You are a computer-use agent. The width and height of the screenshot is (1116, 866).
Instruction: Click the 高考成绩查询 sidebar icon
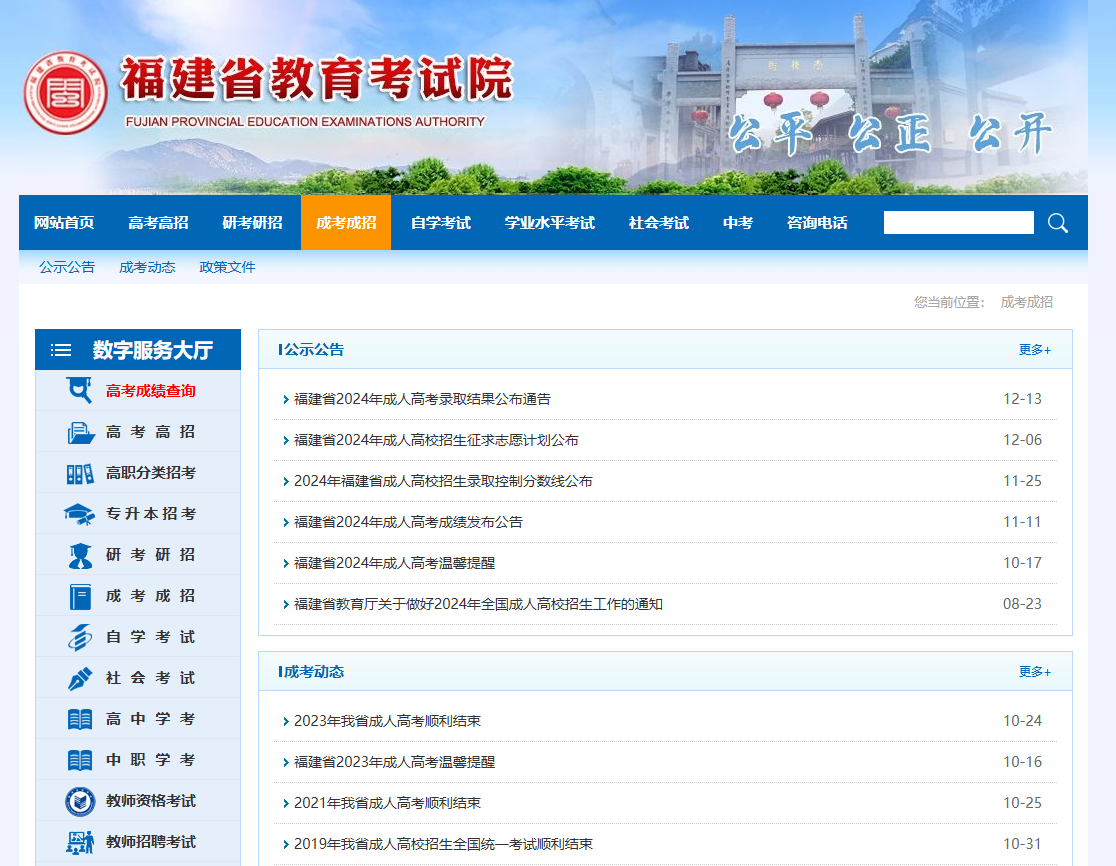click(x=79, y=390)
